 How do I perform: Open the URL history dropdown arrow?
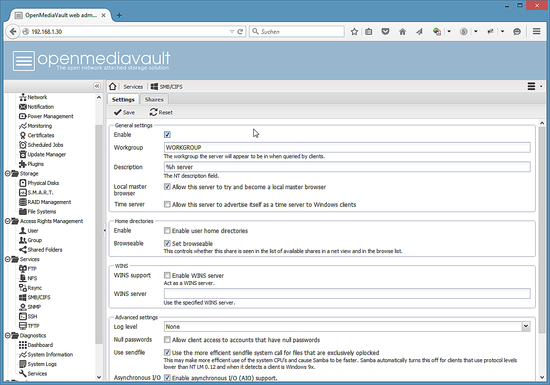[232, 32]
